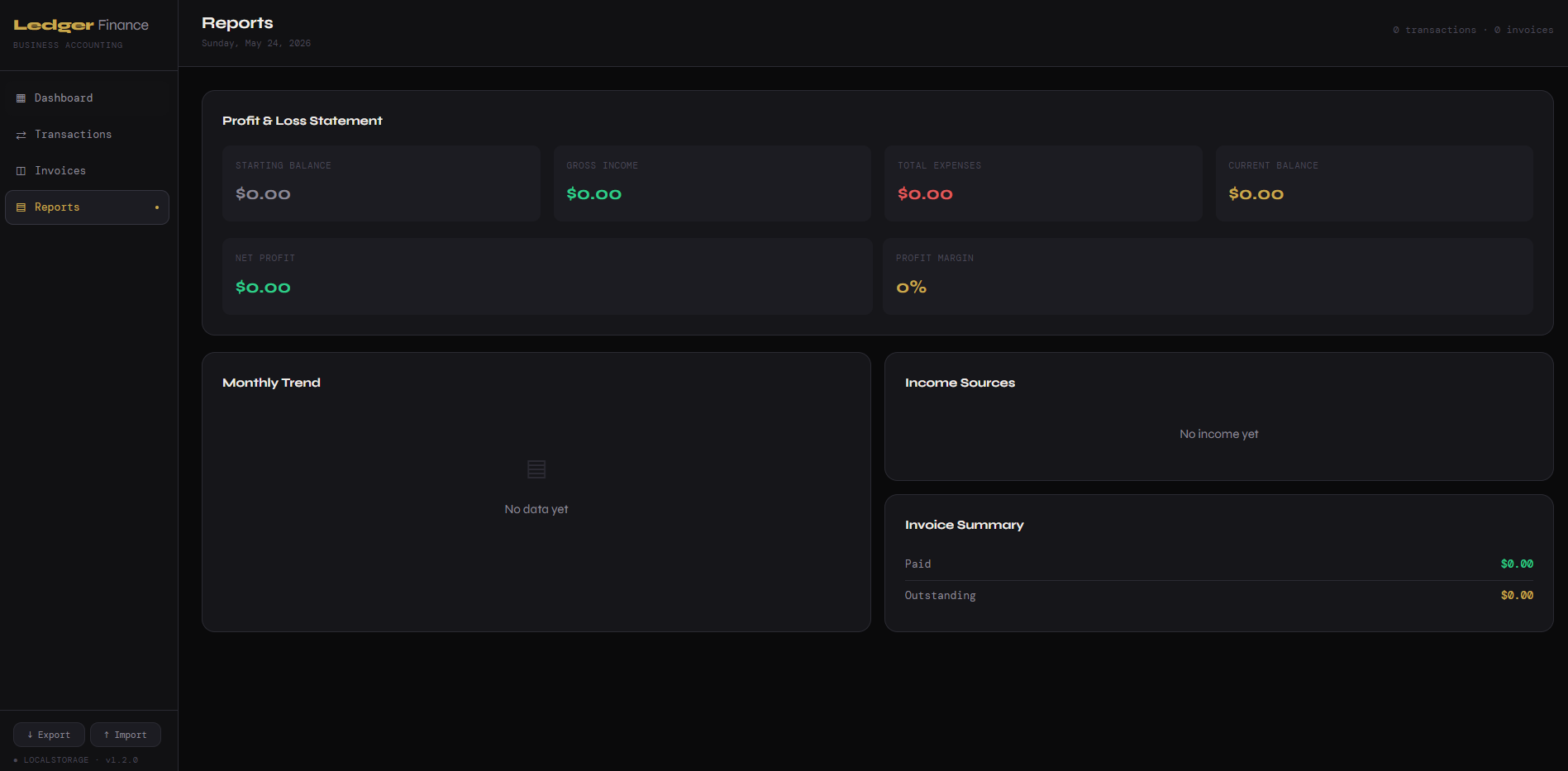Click the 'BUSINESS ACCOUNTING' subtitle
Image resolution: width=1568 pixels, height=771 pixels.
[x=68, y=45]
